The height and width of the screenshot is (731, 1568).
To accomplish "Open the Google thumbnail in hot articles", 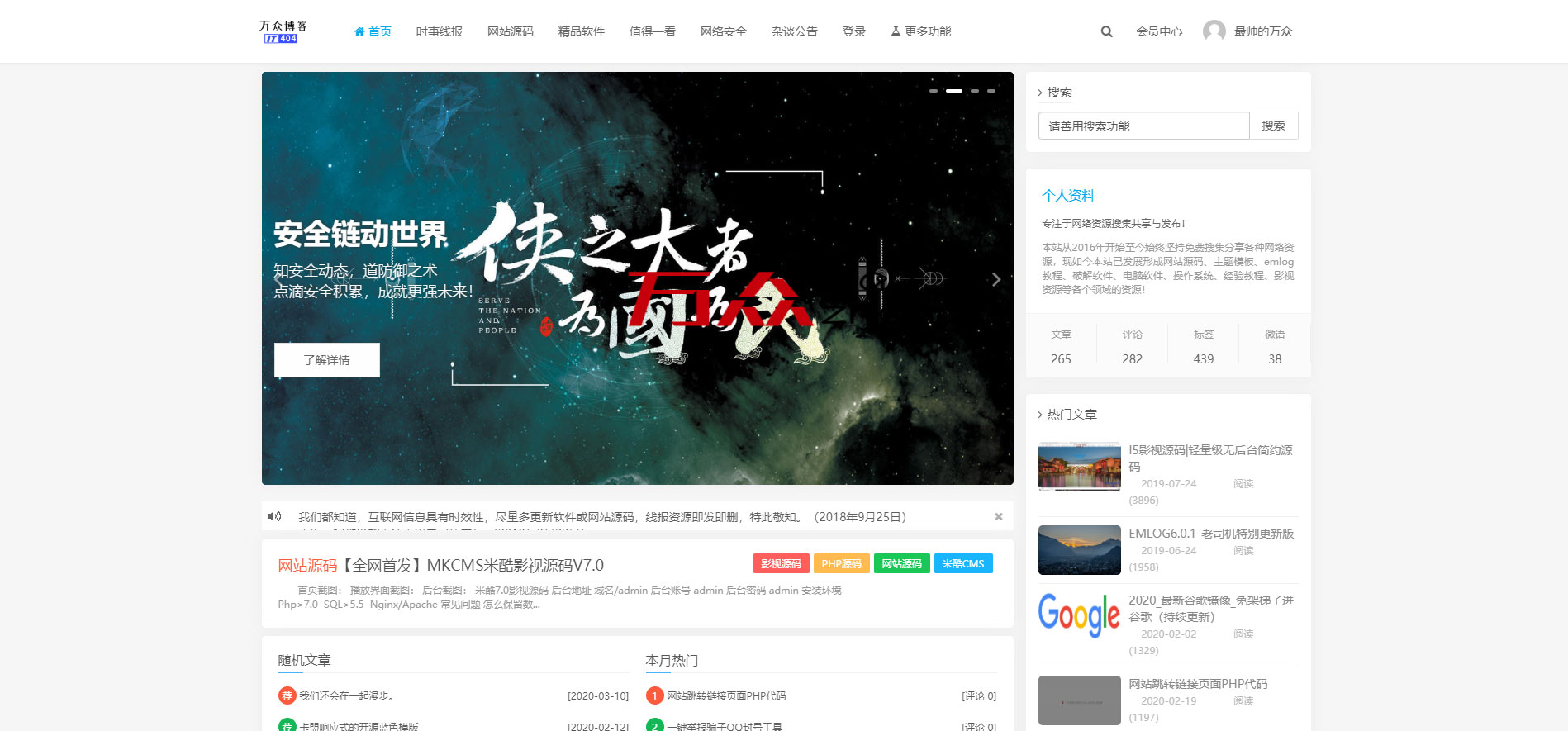I will [x=1079, y=616].
